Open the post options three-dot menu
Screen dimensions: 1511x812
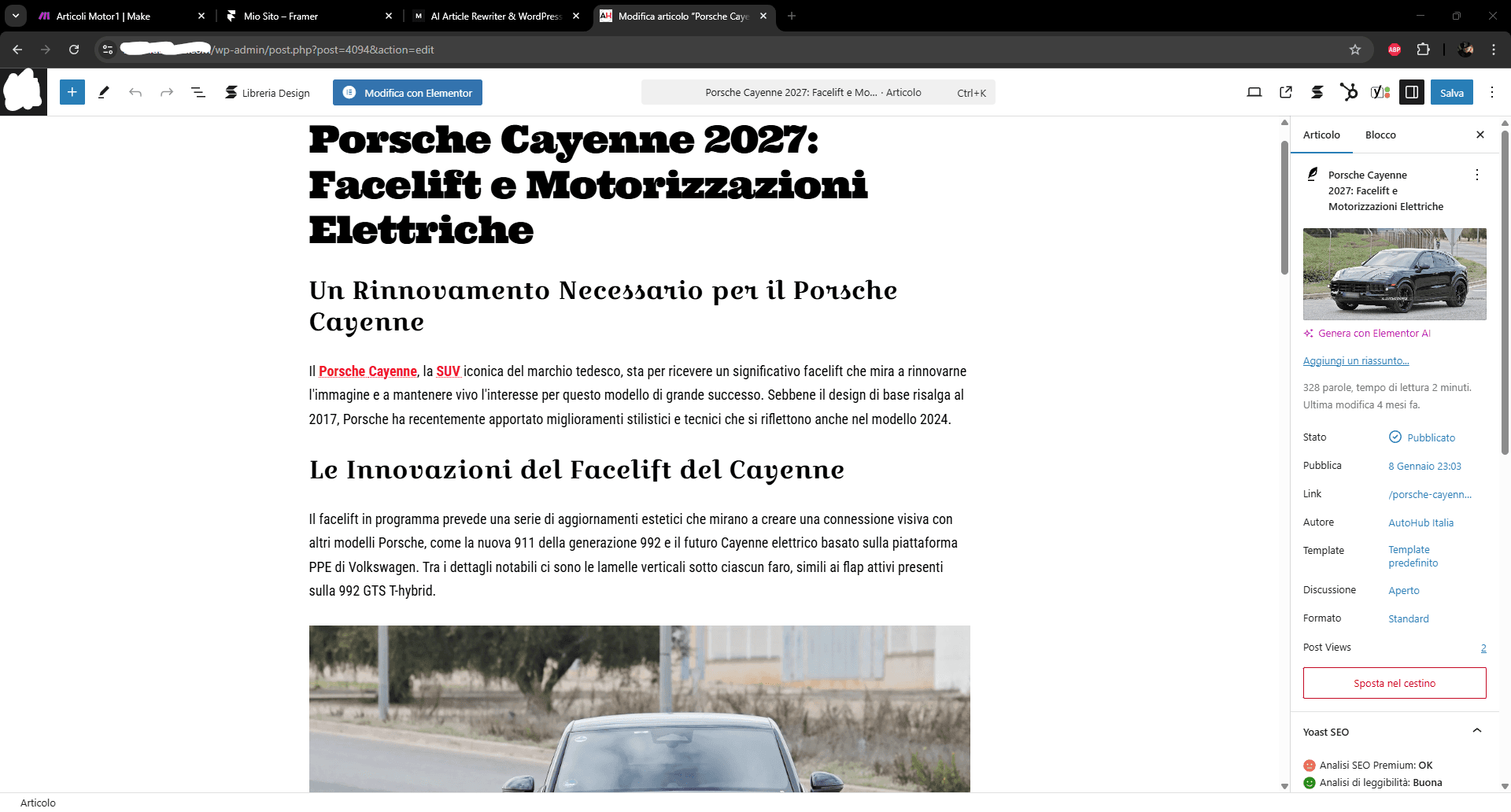(1478, 175)
